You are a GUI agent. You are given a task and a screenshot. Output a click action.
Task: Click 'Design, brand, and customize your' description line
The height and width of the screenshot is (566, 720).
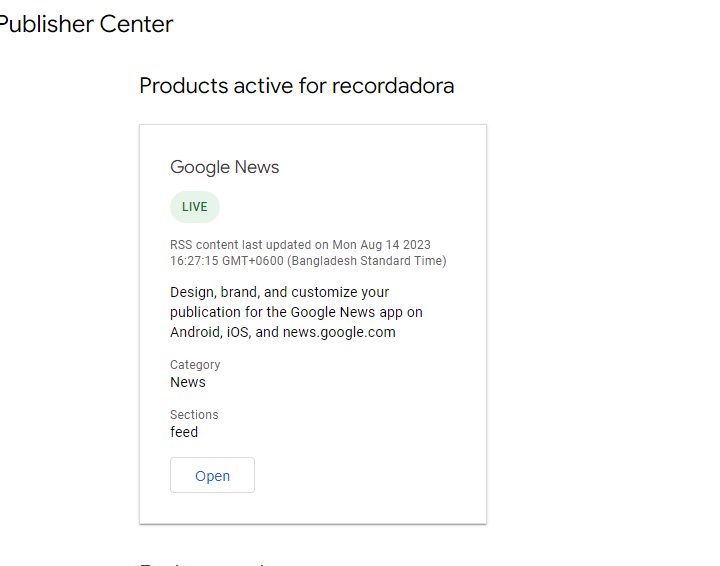280,292
